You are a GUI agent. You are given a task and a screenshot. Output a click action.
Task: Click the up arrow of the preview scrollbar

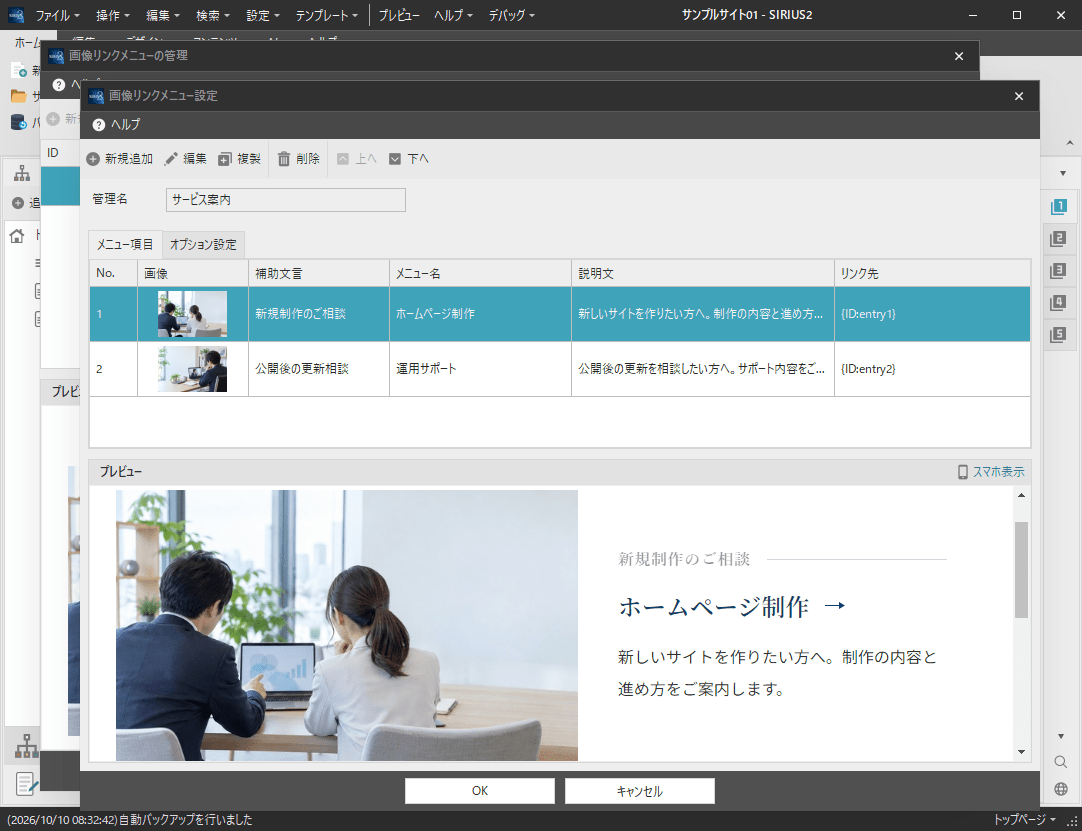click(1021, 496)
